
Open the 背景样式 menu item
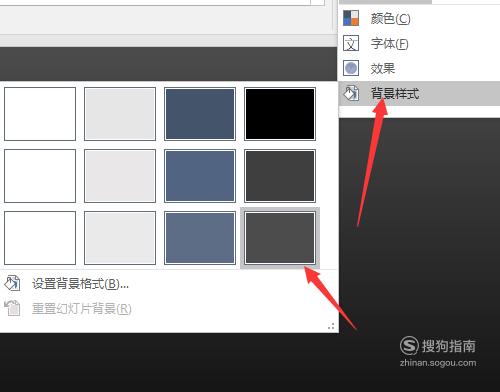[x=419, y=93]
